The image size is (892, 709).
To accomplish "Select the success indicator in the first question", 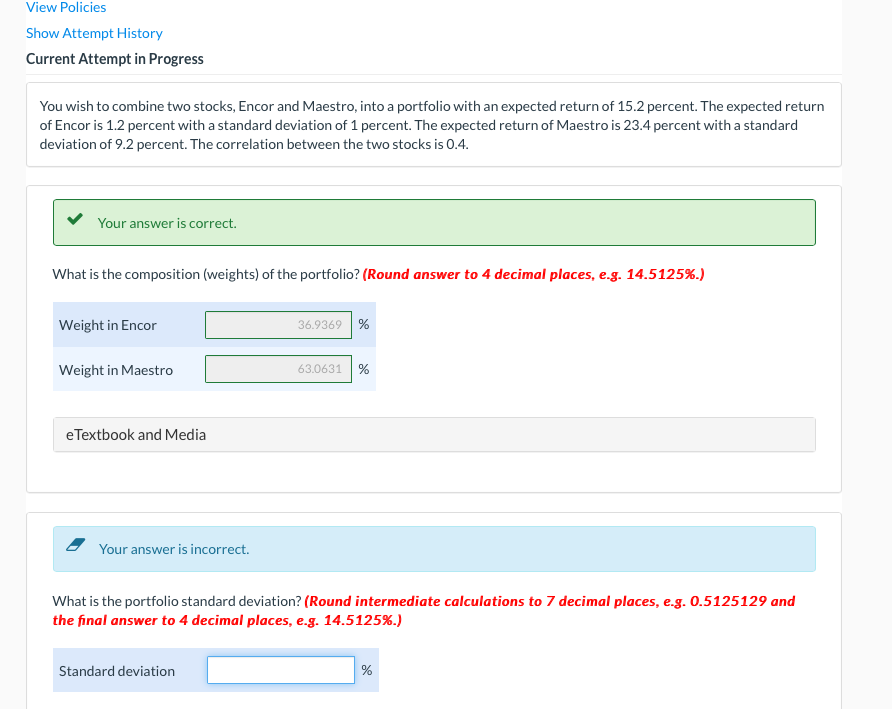I will coord(74,217).
